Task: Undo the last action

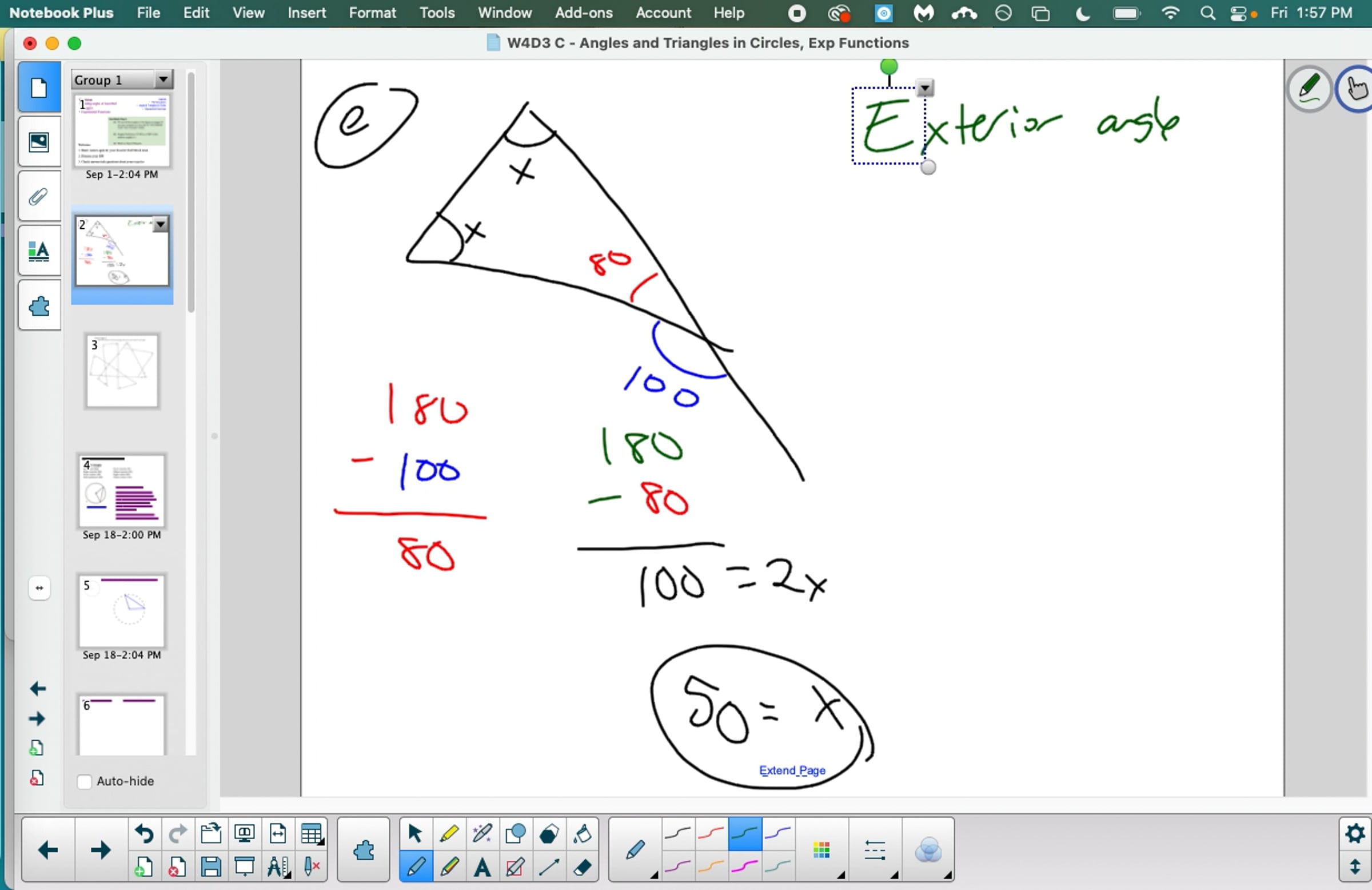Action: click(144, 833)
